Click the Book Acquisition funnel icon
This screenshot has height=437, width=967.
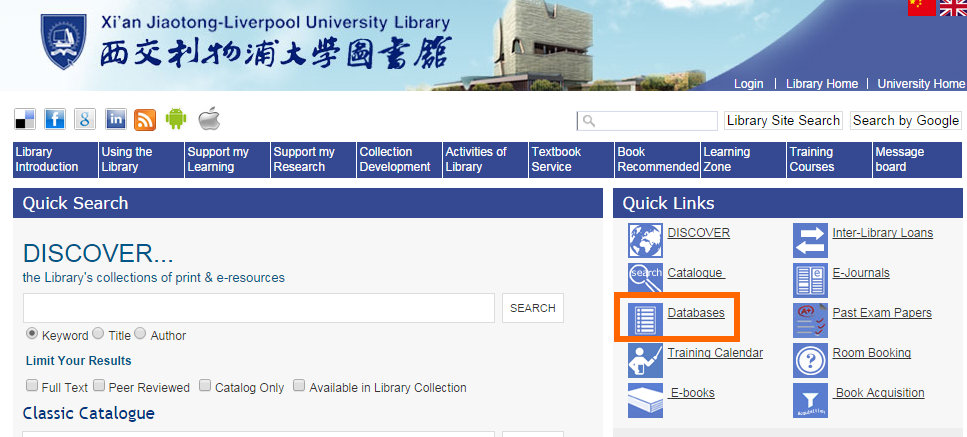click(810, 401)
